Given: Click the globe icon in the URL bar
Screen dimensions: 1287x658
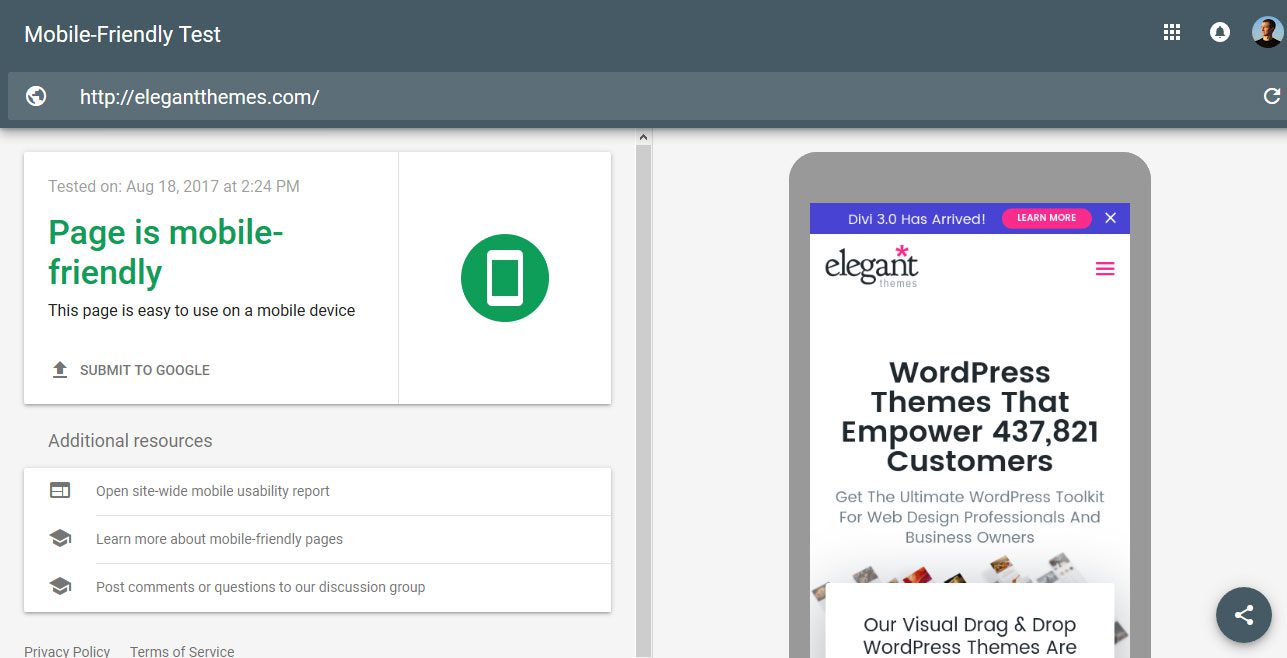Looking at the screenshot, I should click(36, 96).
